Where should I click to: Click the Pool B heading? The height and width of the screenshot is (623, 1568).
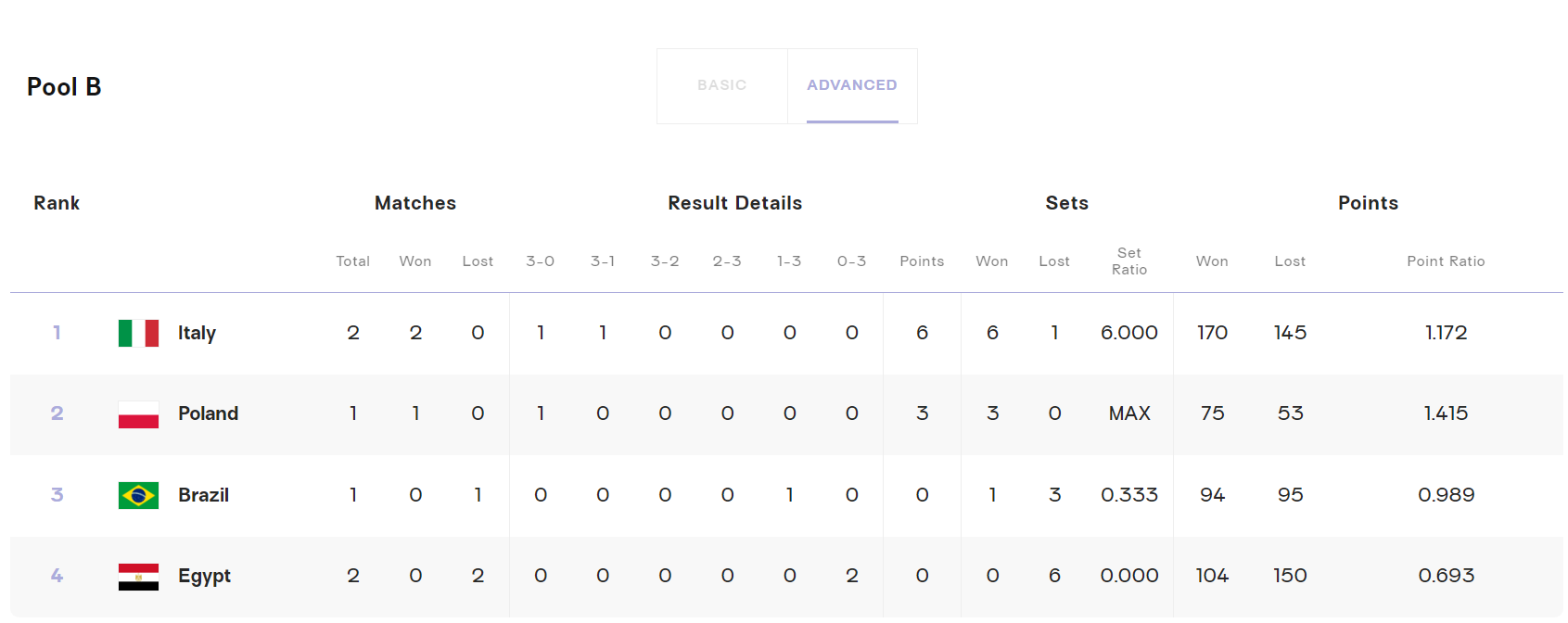pyautogui.click(x=64, y=87)
